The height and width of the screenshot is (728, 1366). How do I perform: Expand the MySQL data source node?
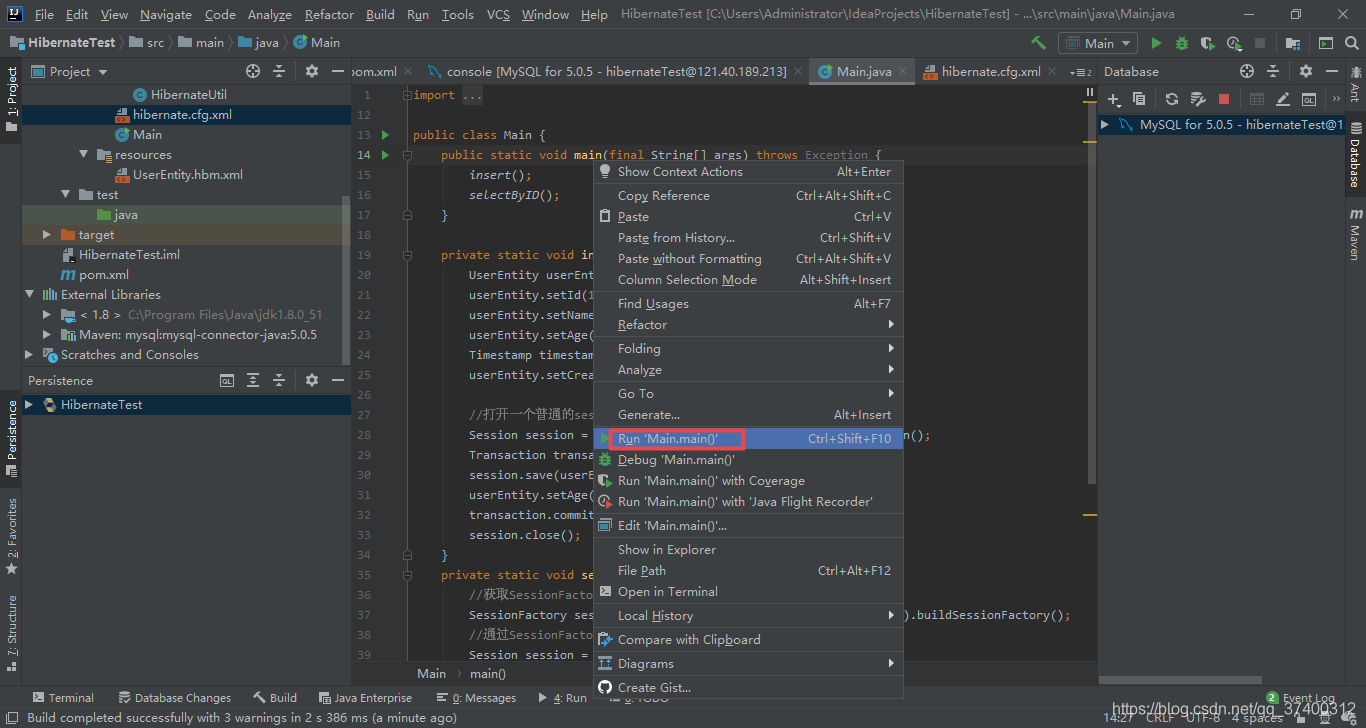click(x=1105, y=125)
